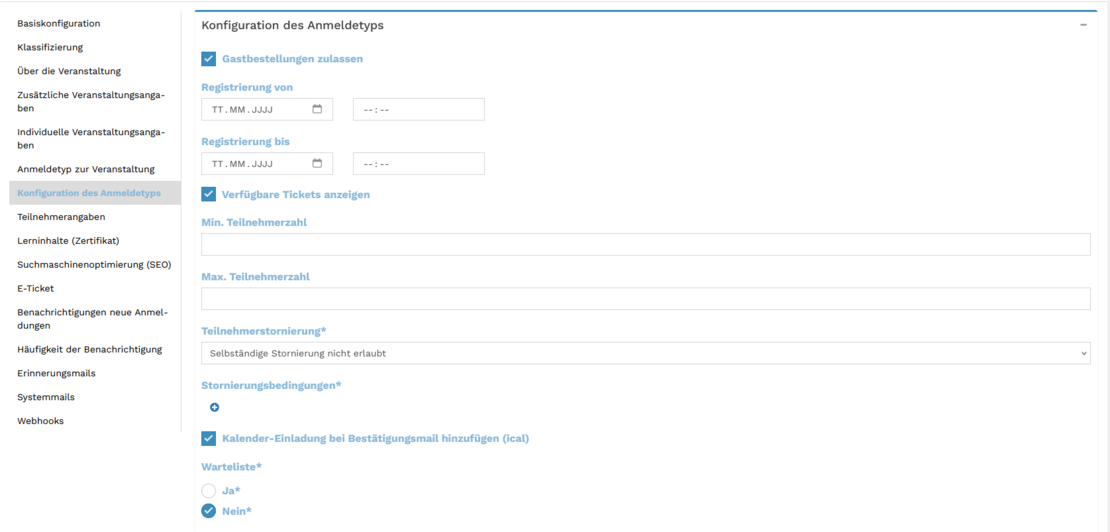Open calendar picker for Registrierung bis date
The height and width of the screenshot is (532, 1110).
point(317,163)
